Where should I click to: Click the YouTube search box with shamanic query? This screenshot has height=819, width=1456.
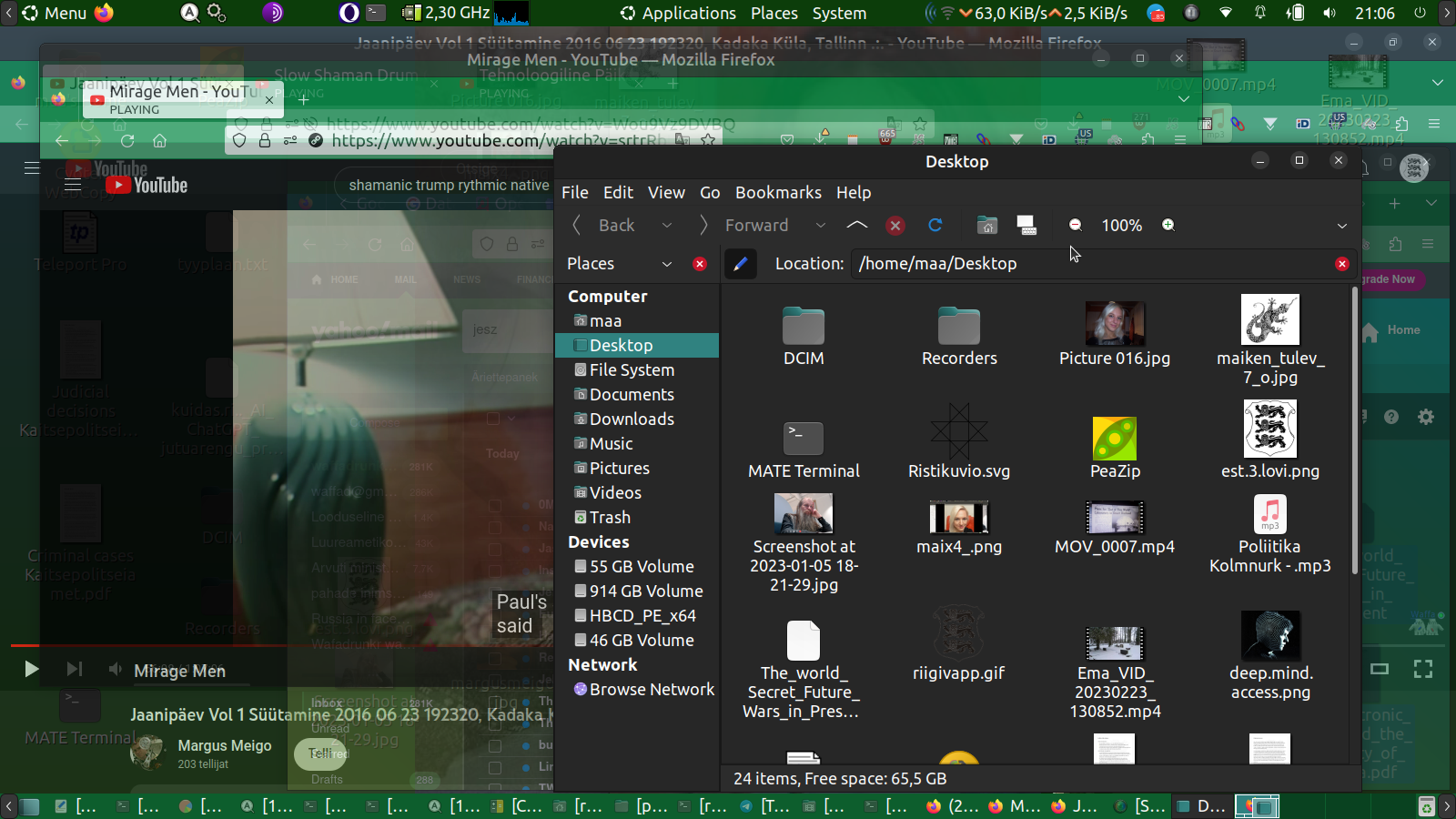click(443, 186)
